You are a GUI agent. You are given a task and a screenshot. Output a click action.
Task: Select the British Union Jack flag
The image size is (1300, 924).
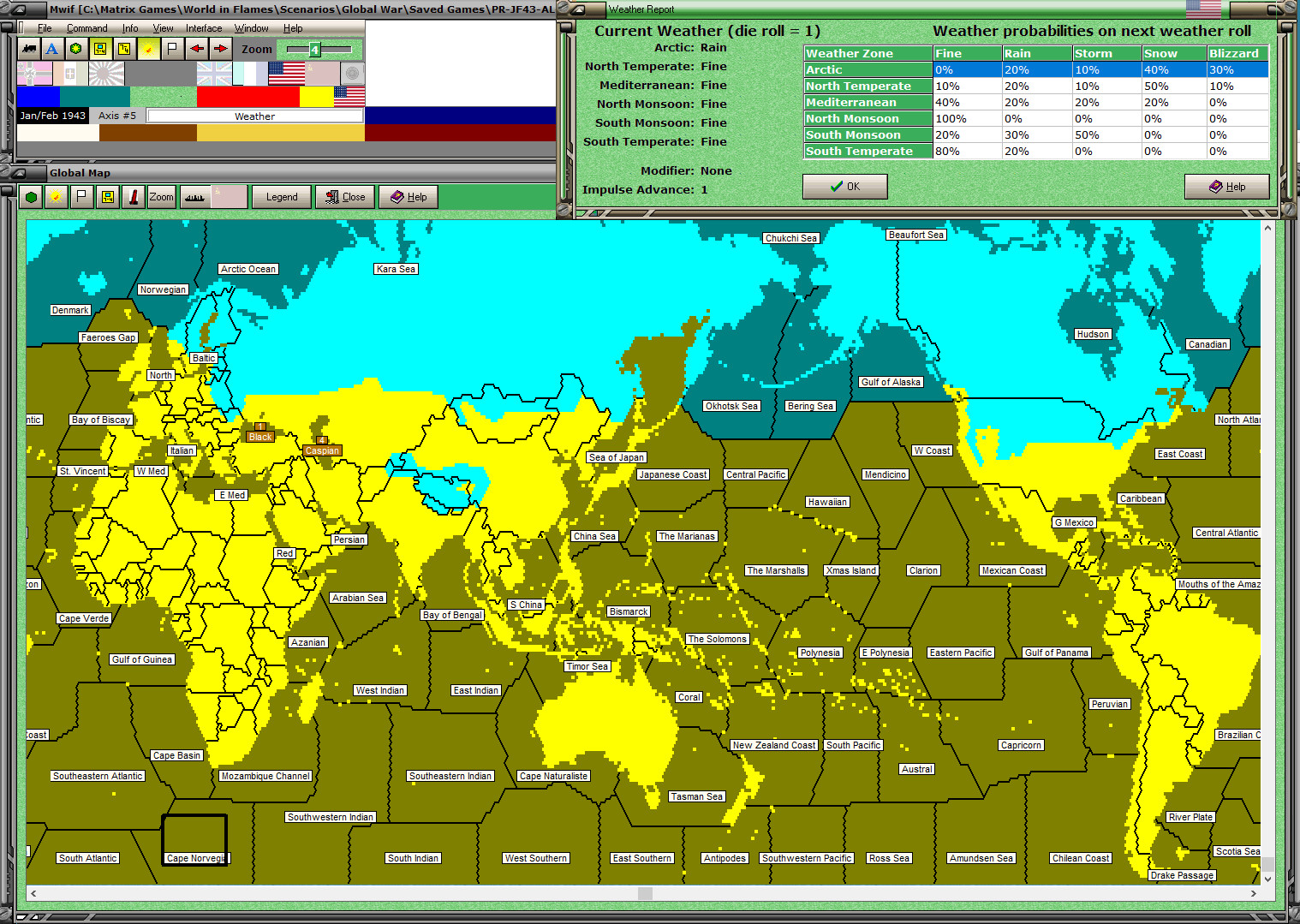214,74
